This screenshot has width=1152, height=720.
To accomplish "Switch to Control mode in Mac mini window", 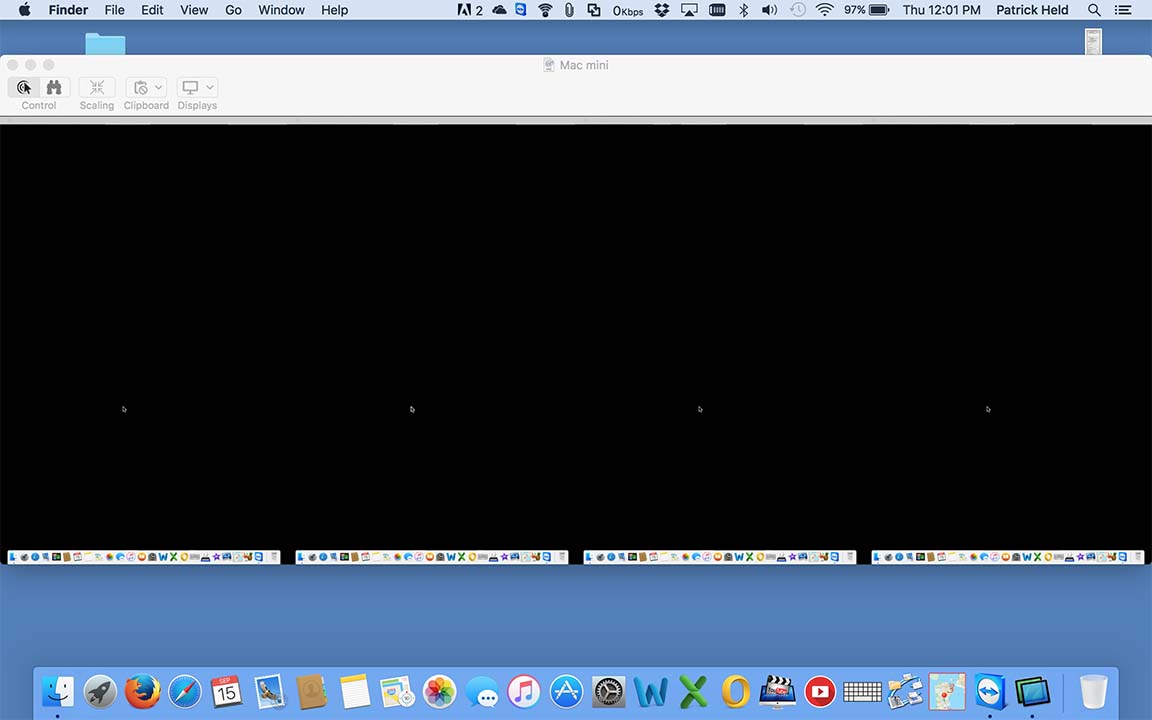I will 24,87.
